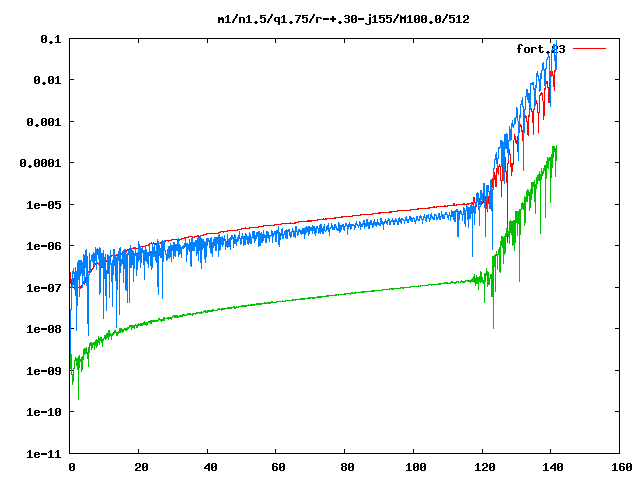Click y-axis label 1e-08

pos(44,329)
